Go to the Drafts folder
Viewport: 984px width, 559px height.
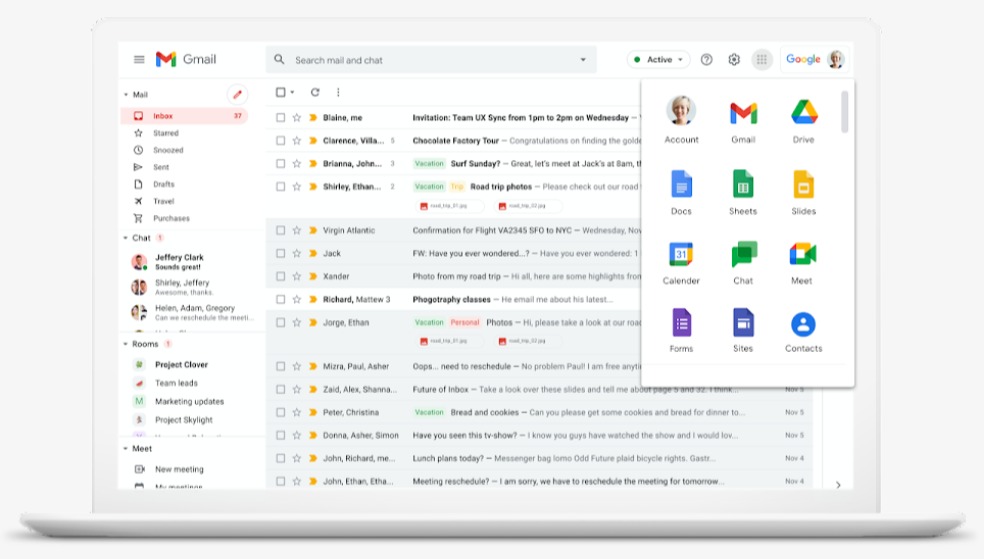[164, 184]
